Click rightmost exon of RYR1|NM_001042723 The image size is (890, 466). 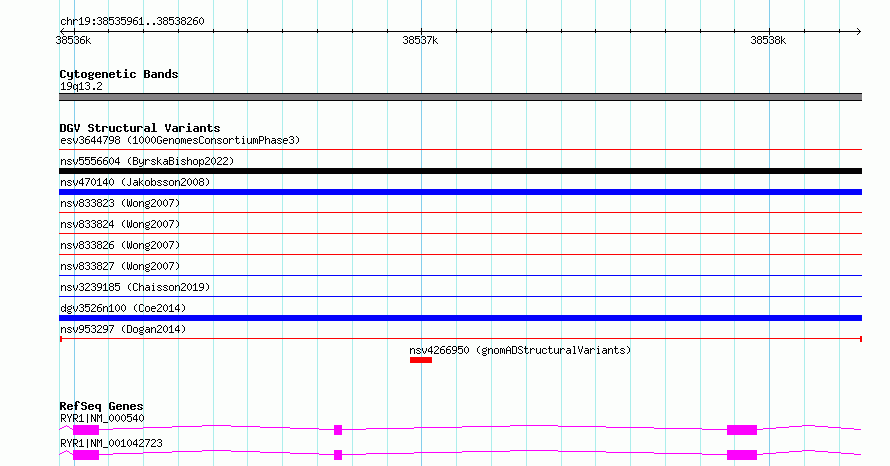(x=742, y=455)
